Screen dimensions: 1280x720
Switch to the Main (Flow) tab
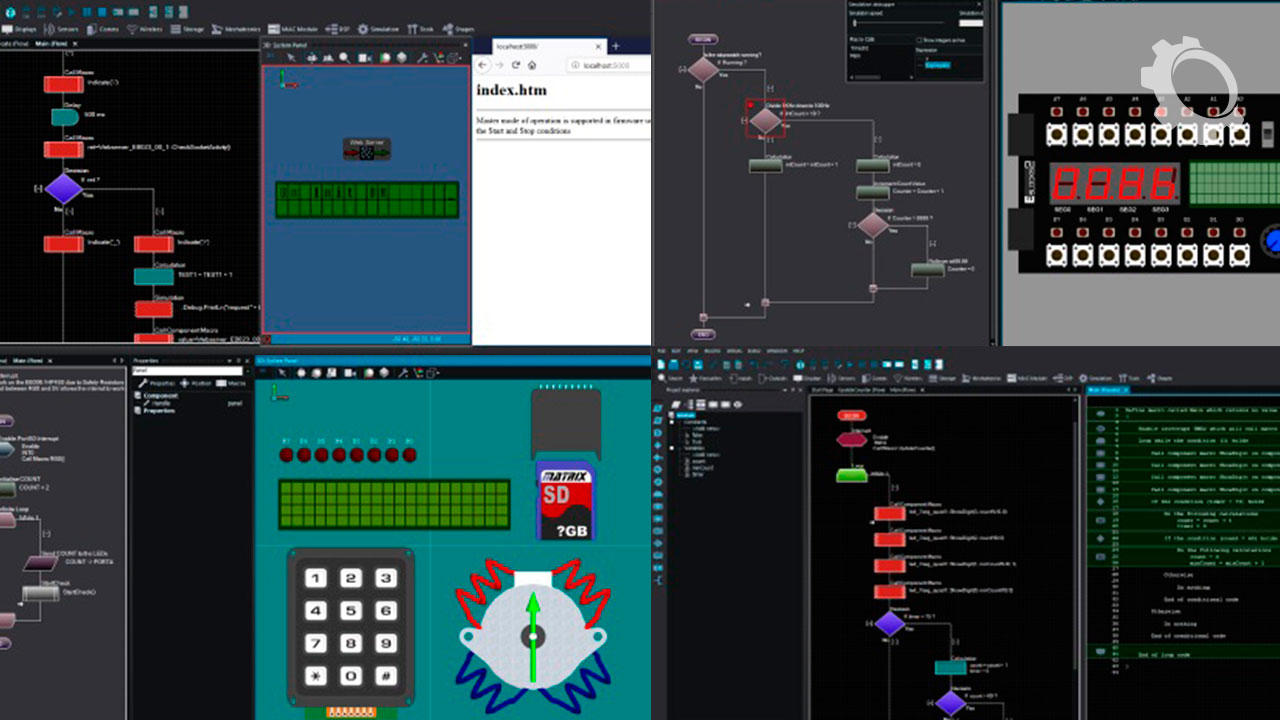pyautogui.click(x=50, y=44)
